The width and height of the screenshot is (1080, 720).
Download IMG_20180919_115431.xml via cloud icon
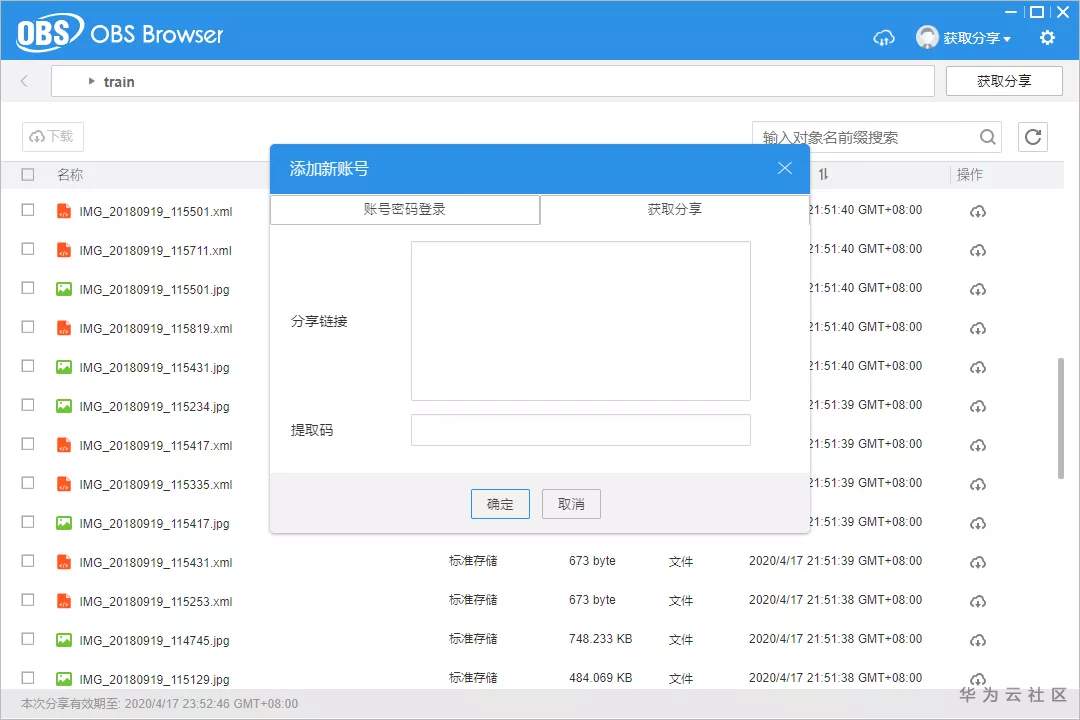[978, 563]
